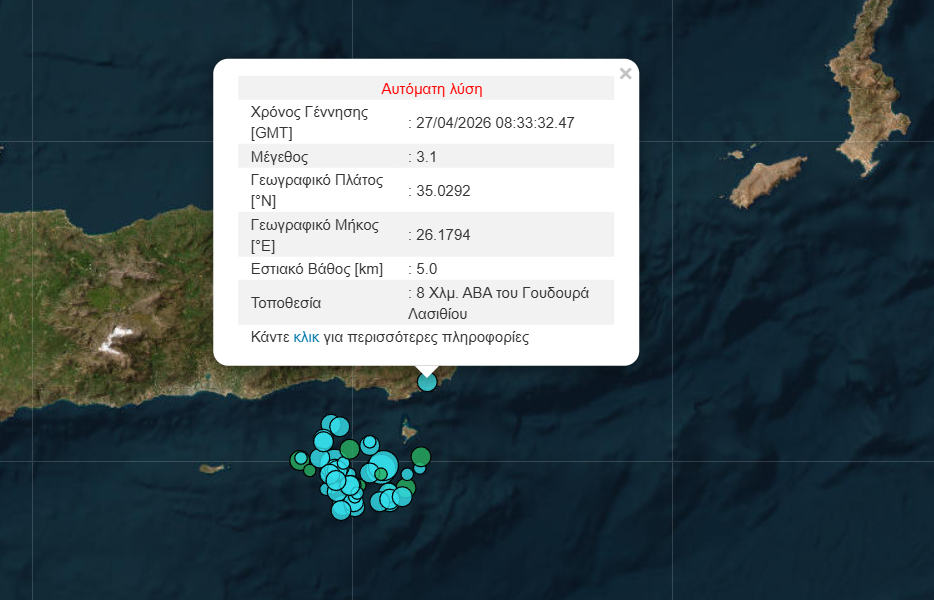Viewport: 934px width, 600px height.
Task: Close the earthquake info popup
Action: 625,74
